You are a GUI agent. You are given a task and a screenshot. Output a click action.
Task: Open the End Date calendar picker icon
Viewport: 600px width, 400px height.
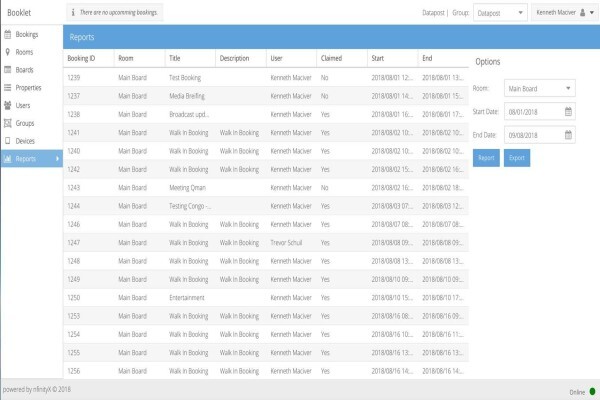pos(568,135)
